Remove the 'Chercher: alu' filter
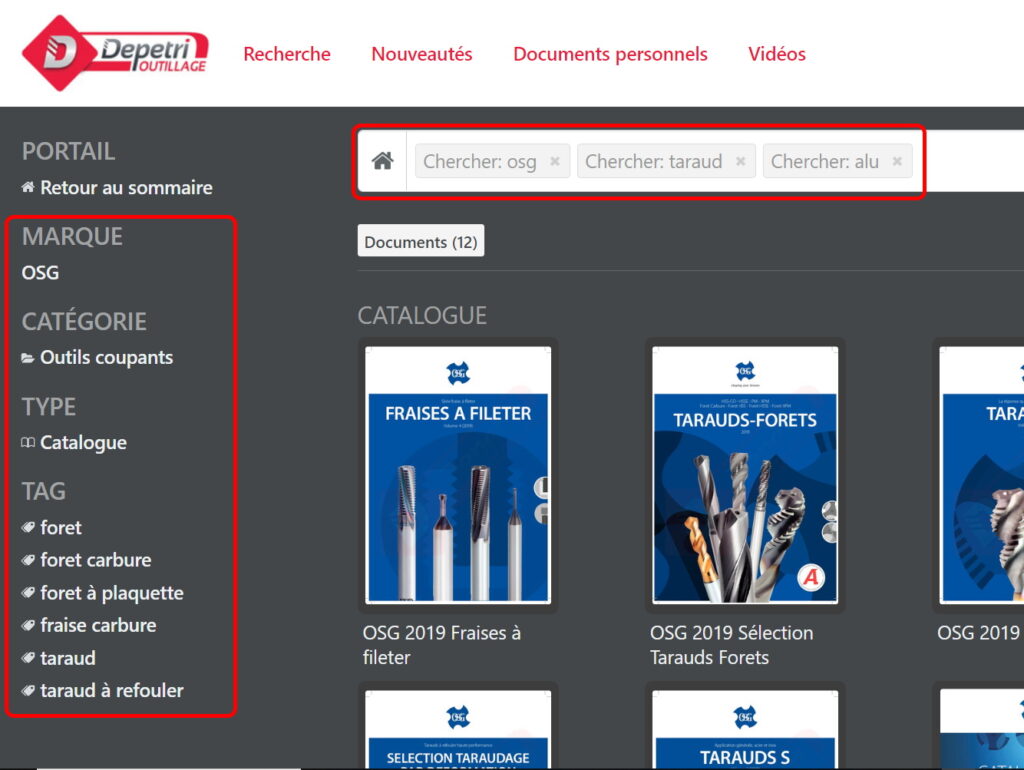Viewport: 1024px width, 770px height. (x=897, y=161)
